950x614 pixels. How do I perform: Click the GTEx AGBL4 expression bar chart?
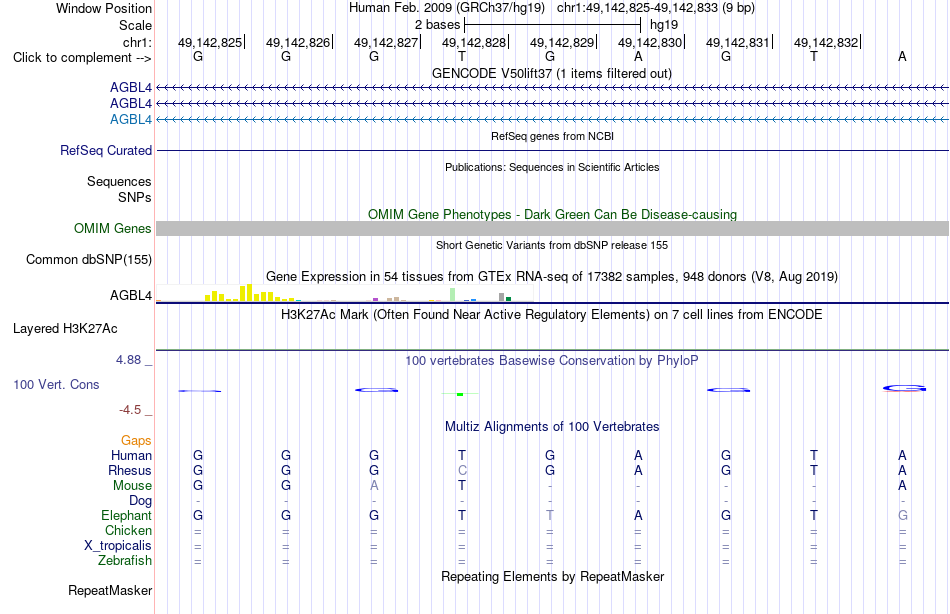(x=344, y=293)
